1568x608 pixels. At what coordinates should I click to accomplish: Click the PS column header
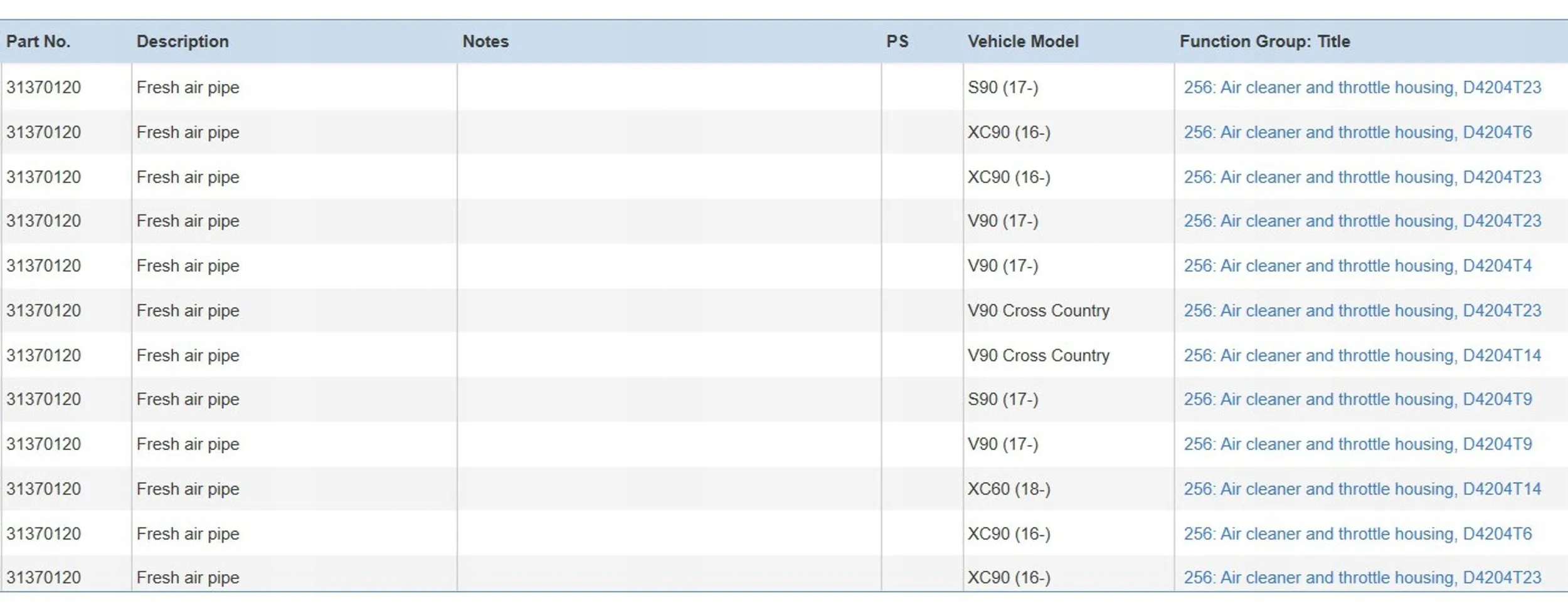tap(897, 41)
